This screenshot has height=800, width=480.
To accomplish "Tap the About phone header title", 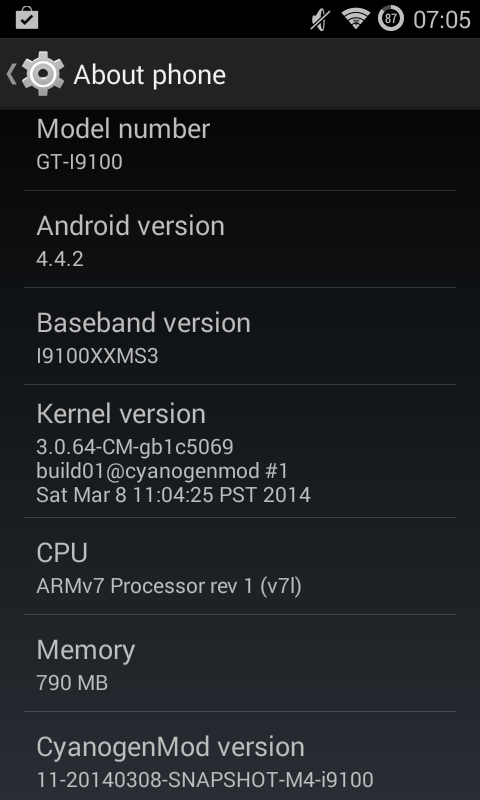I will pyautogui.click(x=149, y=75).
